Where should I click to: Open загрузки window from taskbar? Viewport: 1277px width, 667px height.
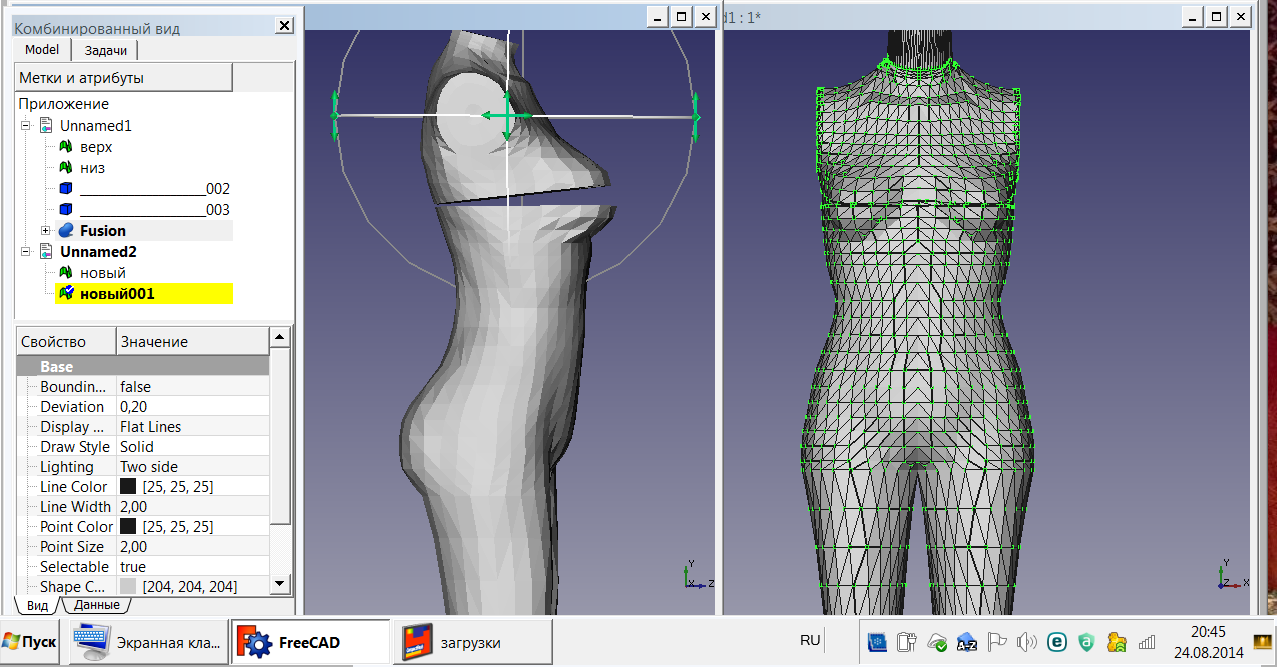(x=472, y=642)
